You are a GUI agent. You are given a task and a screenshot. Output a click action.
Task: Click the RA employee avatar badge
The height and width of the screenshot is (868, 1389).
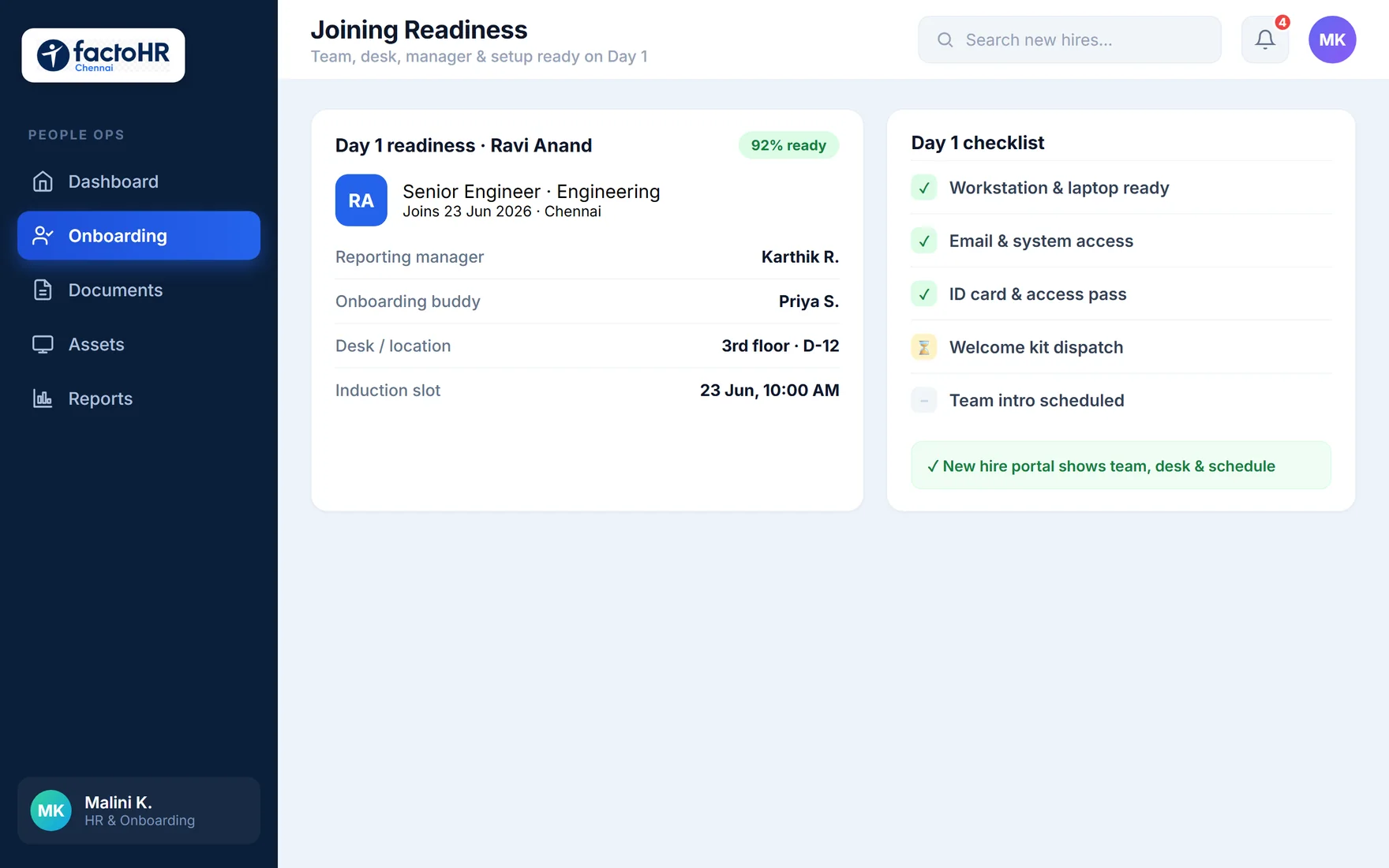(x=361, y=200)
